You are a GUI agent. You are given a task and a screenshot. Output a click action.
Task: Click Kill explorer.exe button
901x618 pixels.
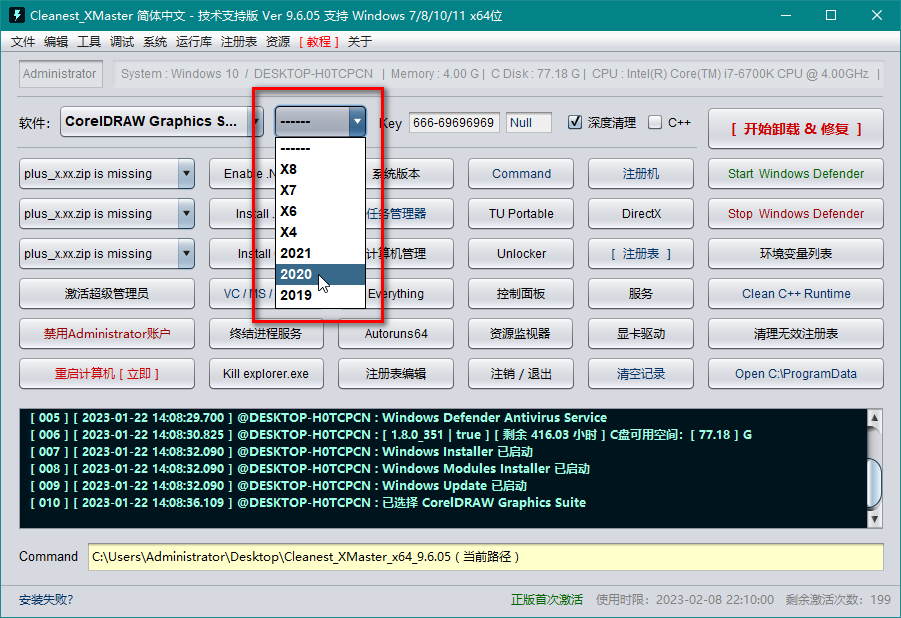tap(266, 374)
